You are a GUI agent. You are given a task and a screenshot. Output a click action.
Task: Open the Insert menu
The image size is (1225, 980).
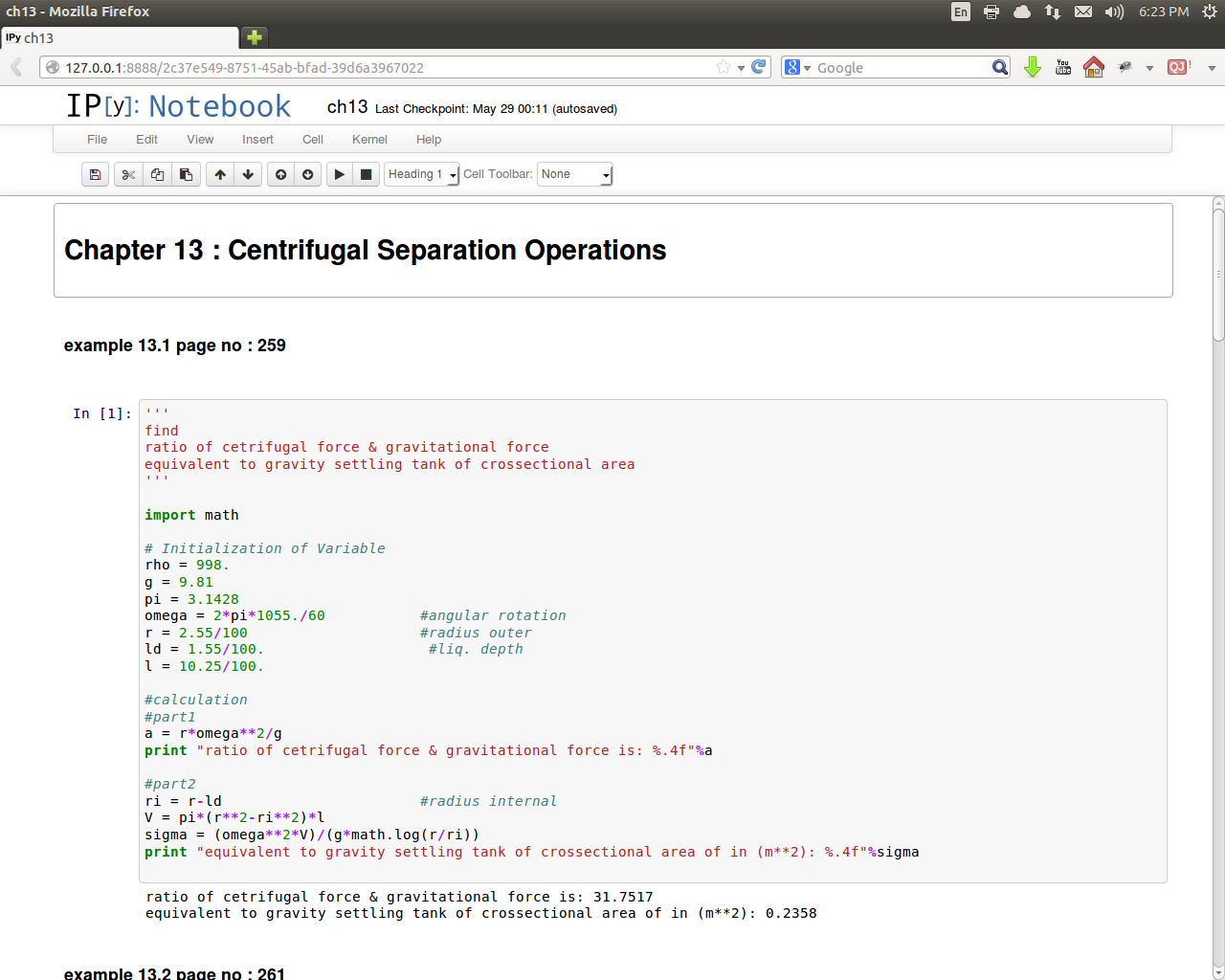click(x=257, y=140)
